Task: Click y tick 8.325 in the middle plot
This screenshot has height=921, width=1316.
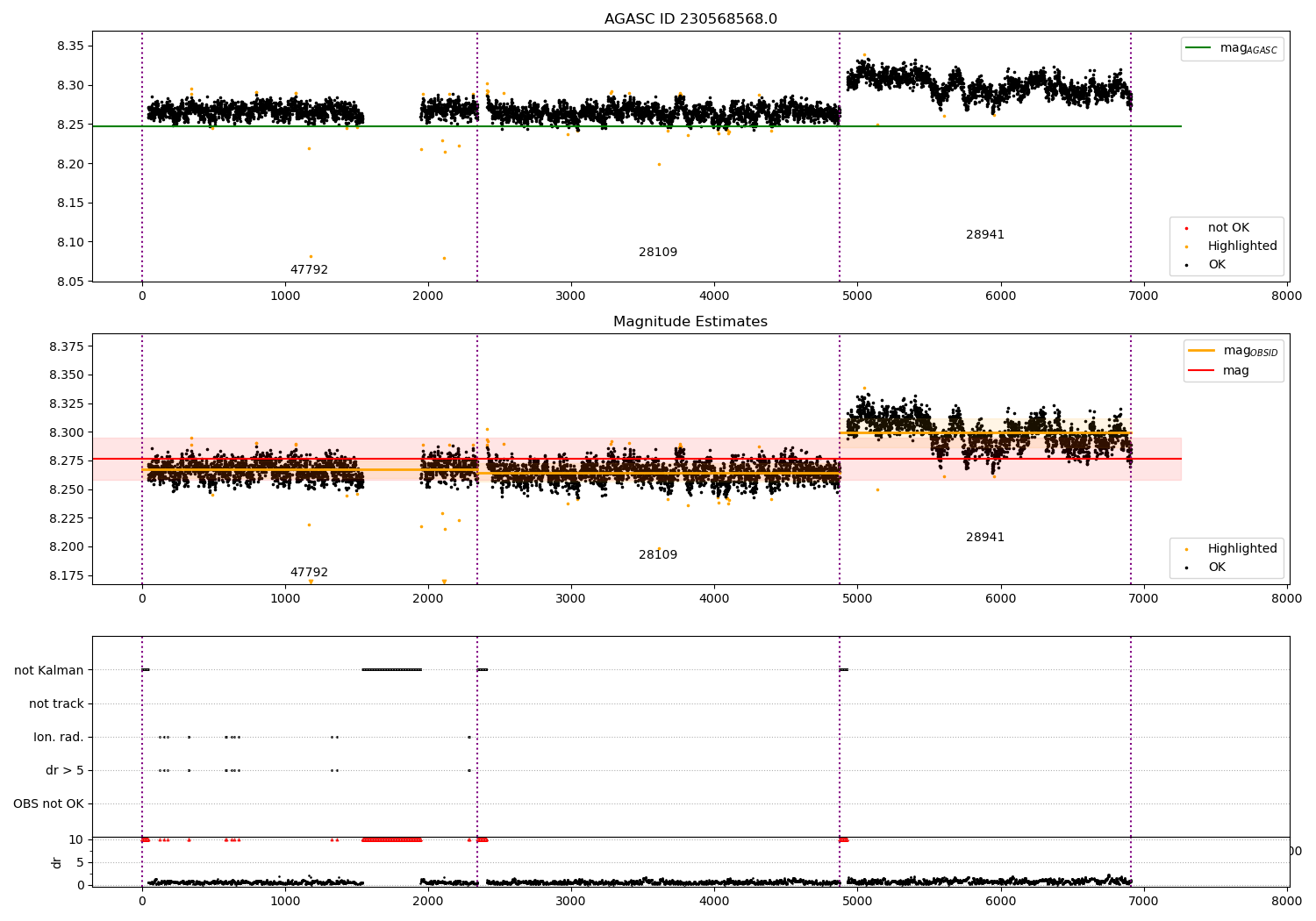Action: [66, 403]
